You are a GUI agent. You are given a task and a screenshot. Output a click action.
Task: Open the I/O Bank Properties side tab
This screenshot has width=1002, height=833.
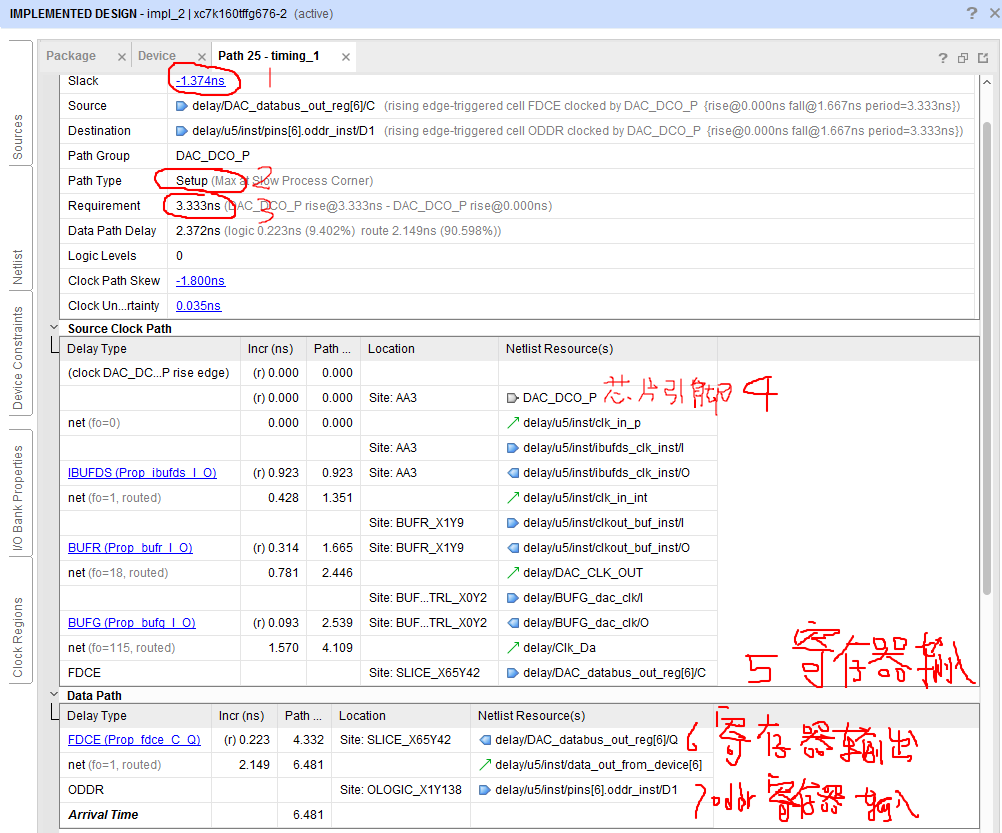click(x=18, y=498)
